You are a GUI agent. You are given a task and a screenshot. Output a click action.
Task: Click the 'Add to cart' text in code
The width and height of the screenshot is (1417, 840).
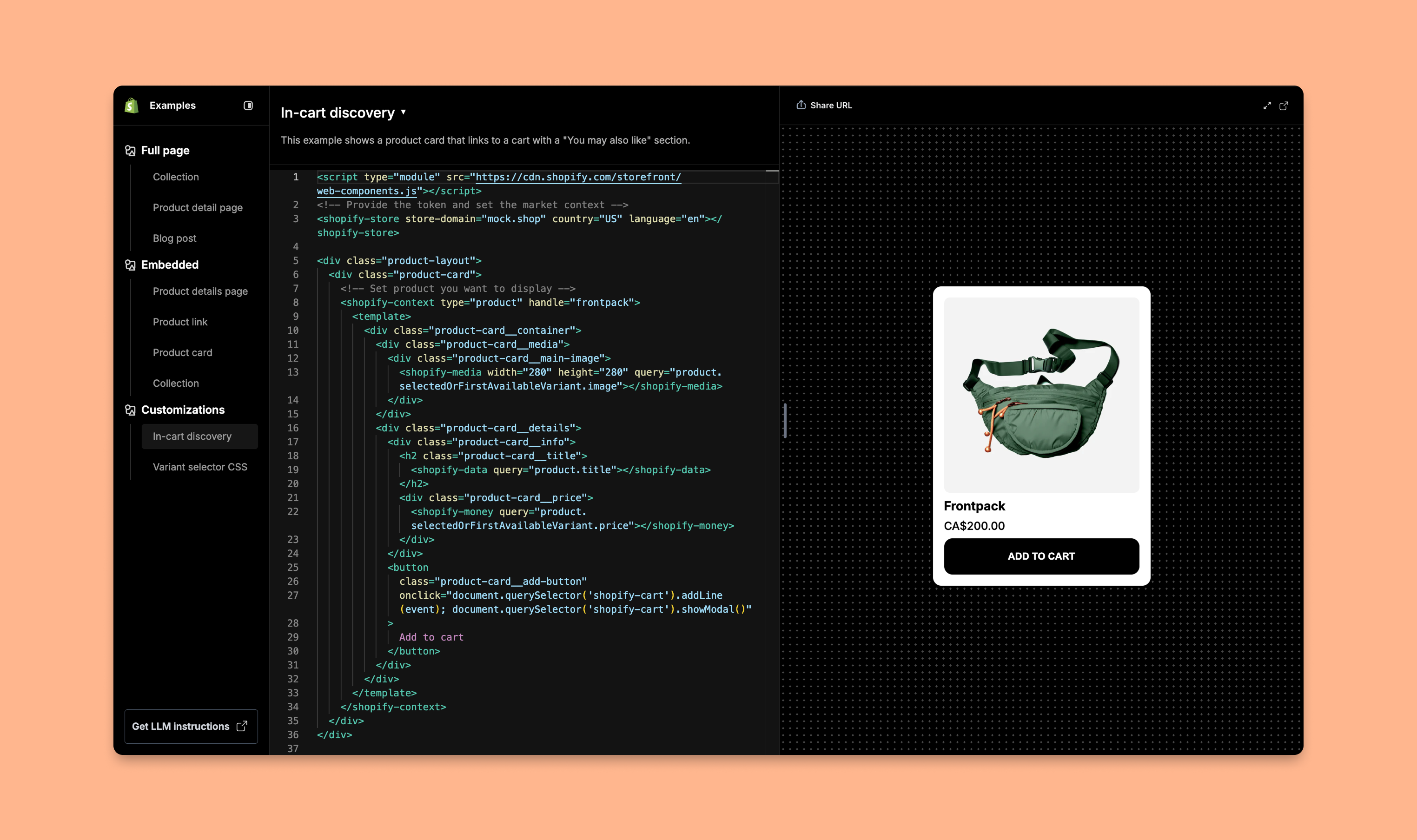[431, 637]
